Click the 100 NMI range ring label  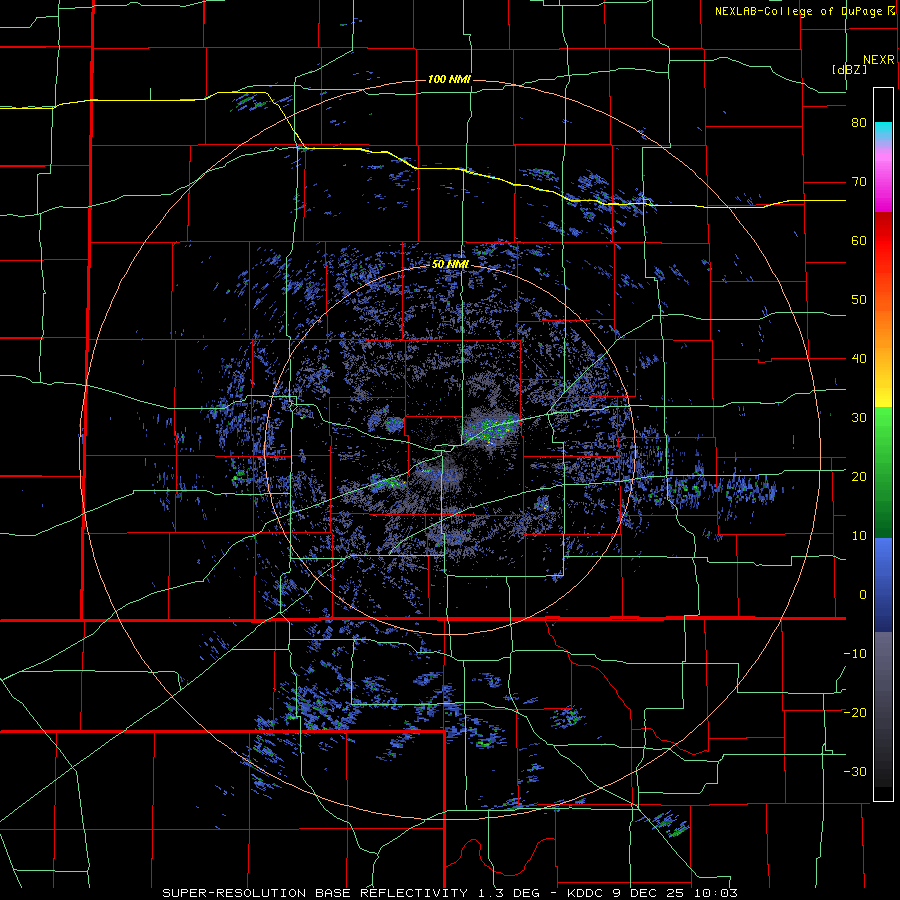pos(449,79)
